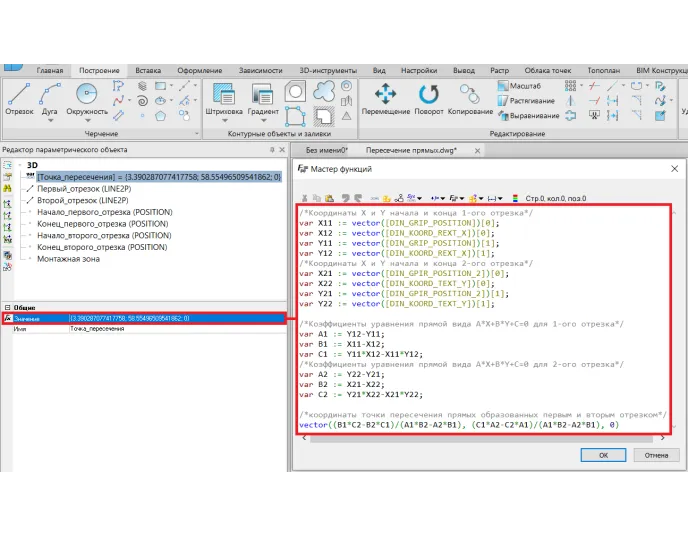Viewport: 688px width, 537px height.
Task: Click paste icon in Мастер функций toolbar
Action: click(x=329, y=198)
